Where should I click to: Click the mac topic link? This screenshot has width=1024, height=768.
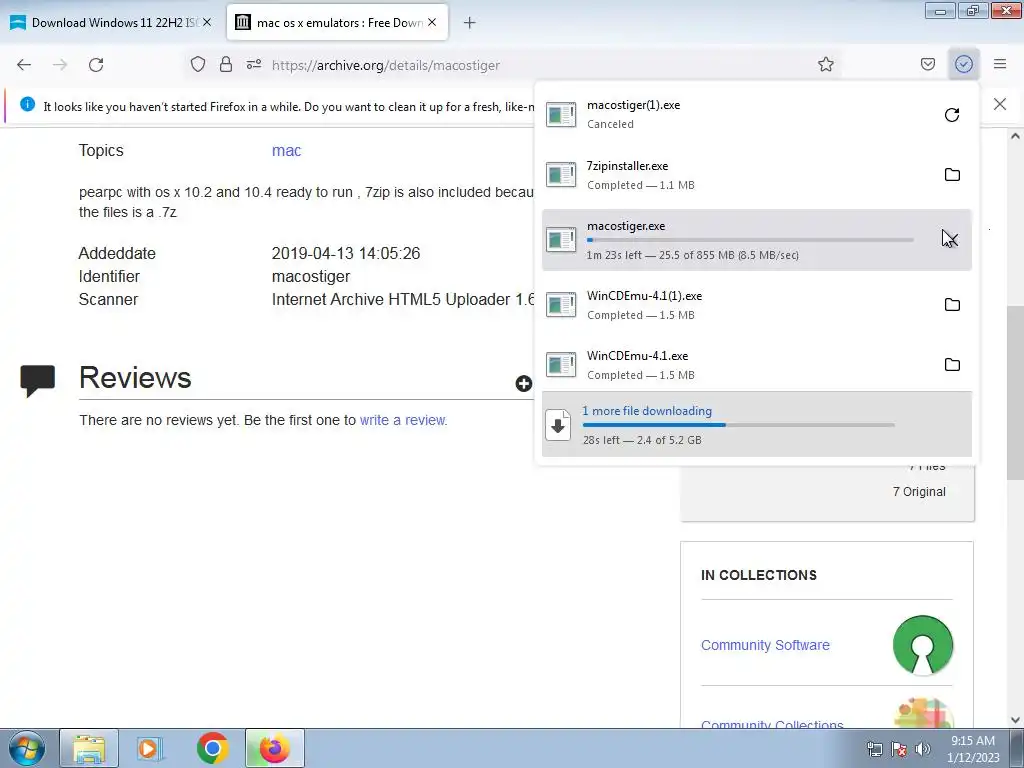pyautogui.click(x=286, y=151)
